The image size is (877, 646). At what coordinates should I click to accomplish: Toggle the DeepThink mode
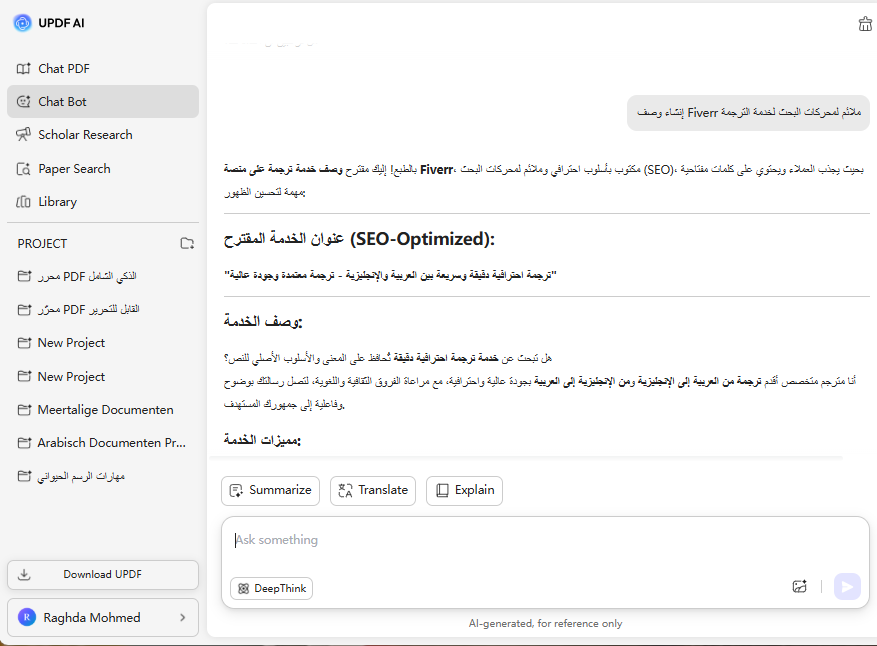(272, 588)
